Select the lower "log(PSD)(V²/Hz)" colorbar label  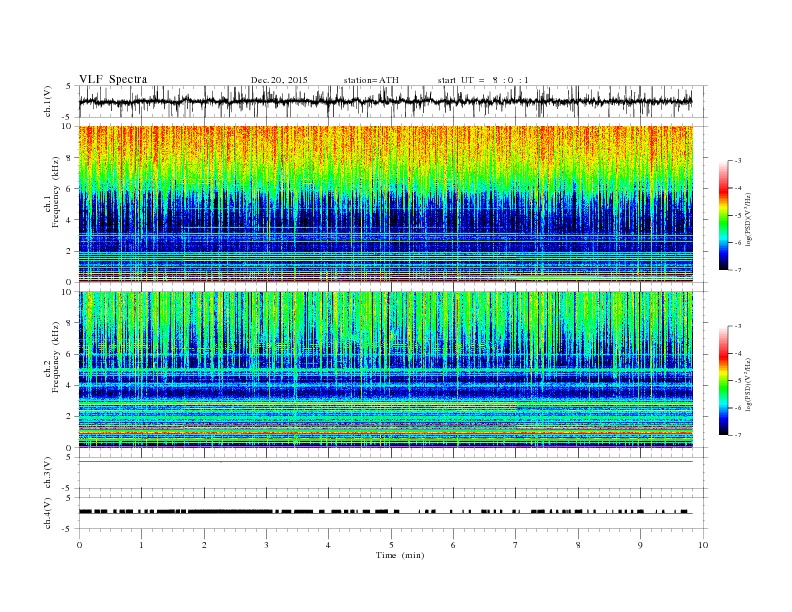pos(748,384)
